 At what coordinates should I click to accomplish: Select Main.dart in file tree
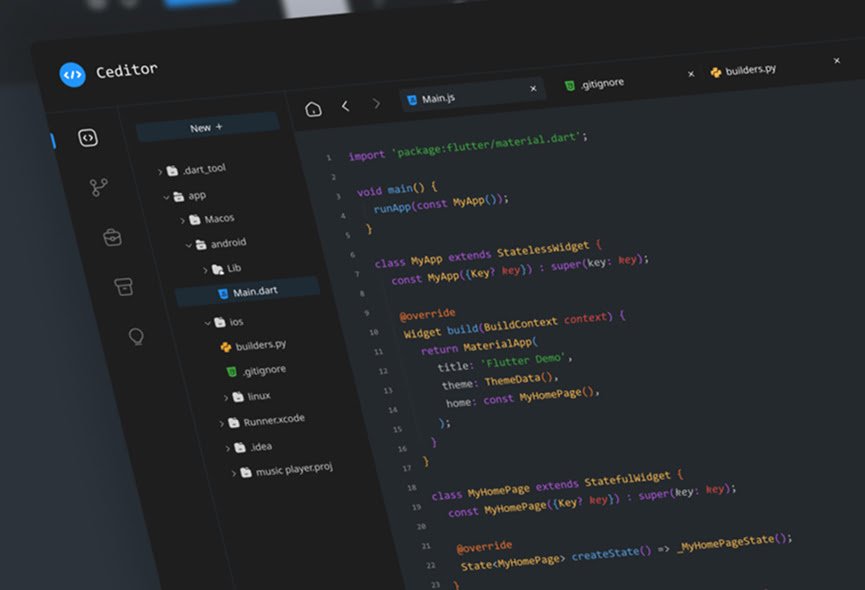tap(254, 292)
